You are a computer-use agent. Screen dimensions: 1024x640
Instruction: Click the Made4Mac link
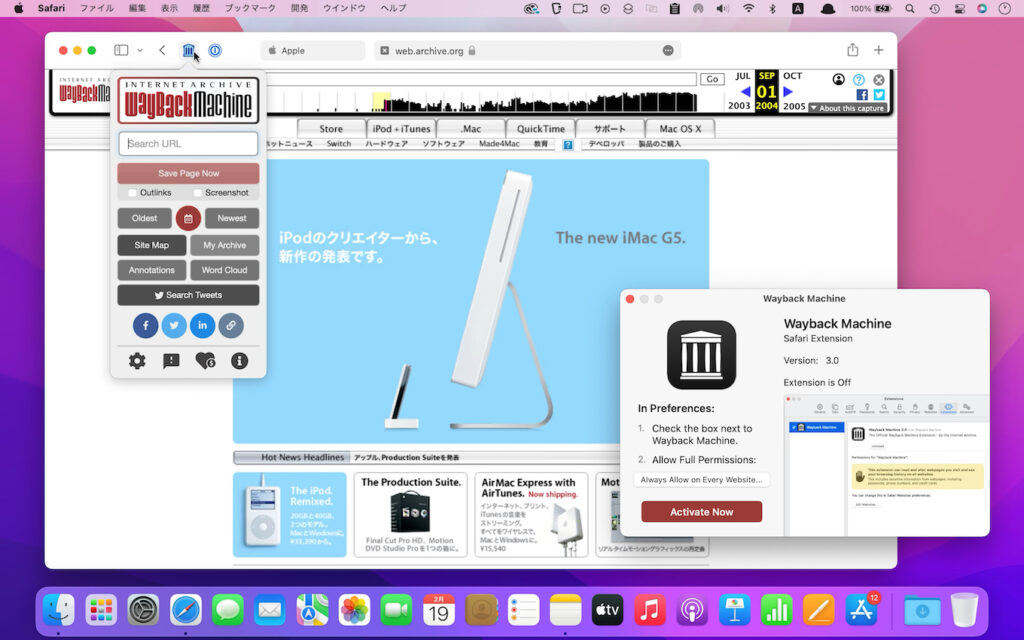pos(499,144)
